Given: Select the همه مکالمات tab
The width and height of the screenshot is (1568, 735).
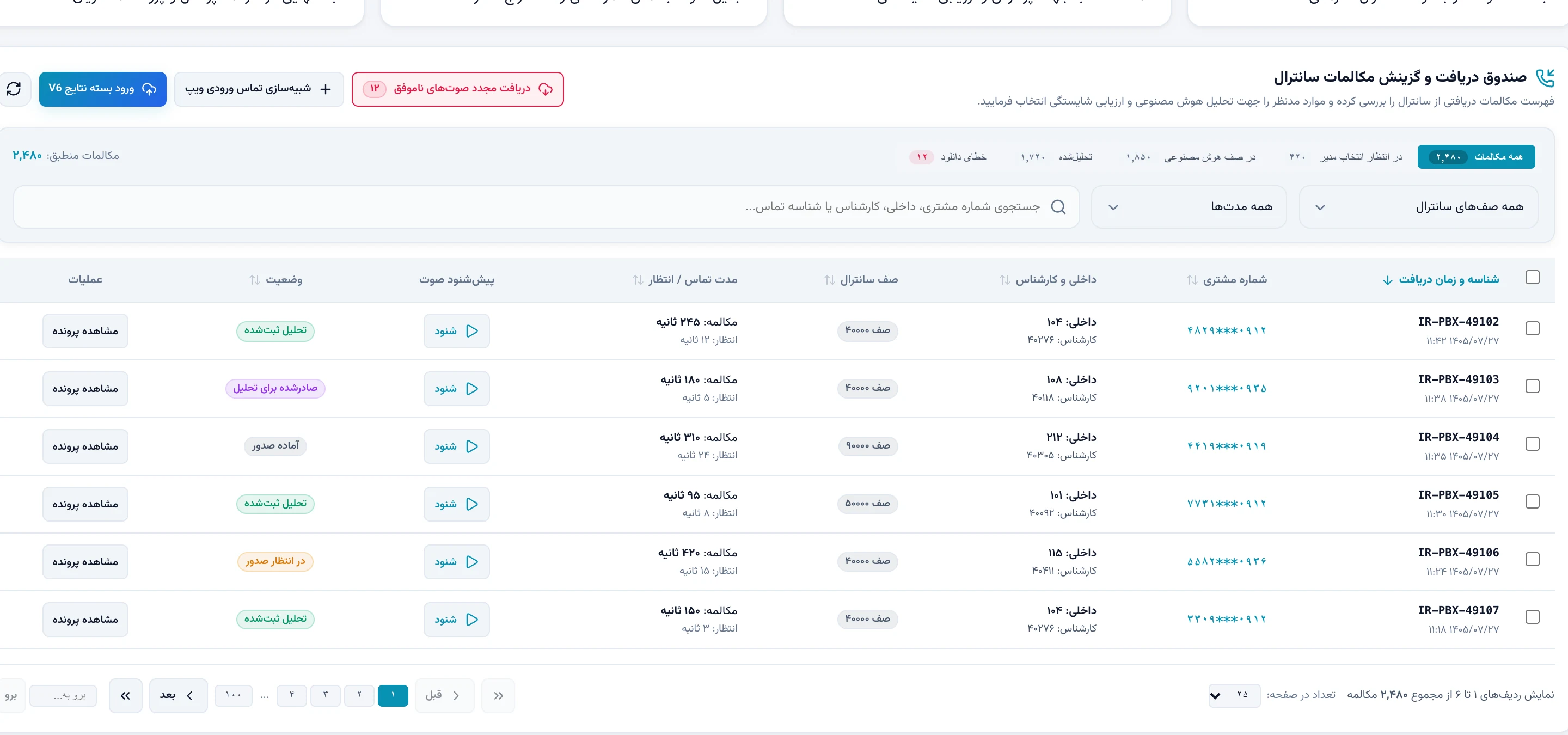Looking at the screenshot, I should click(1476, 157).
